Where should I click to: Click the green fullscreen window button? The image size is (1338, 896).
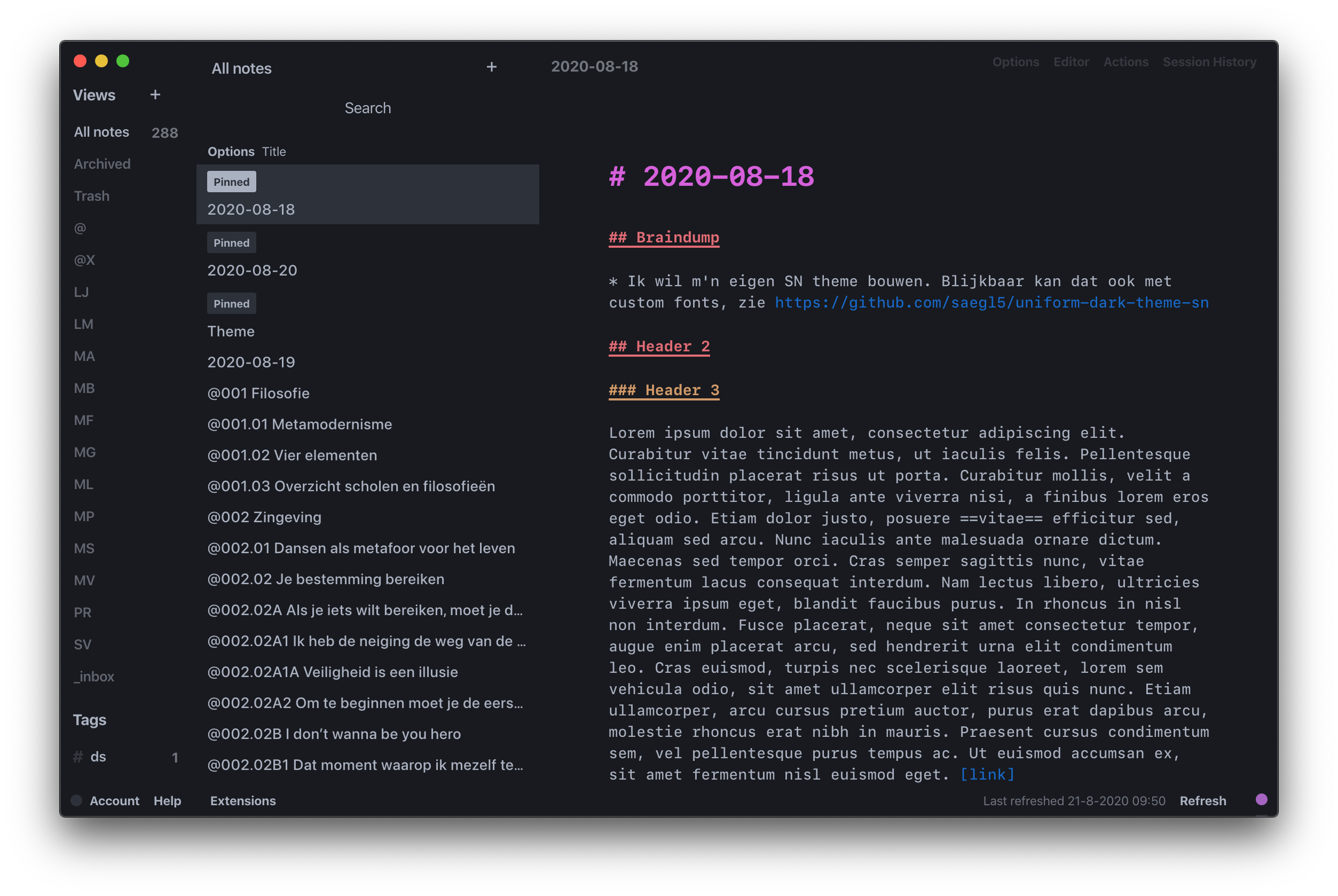[x=123, y=61]
